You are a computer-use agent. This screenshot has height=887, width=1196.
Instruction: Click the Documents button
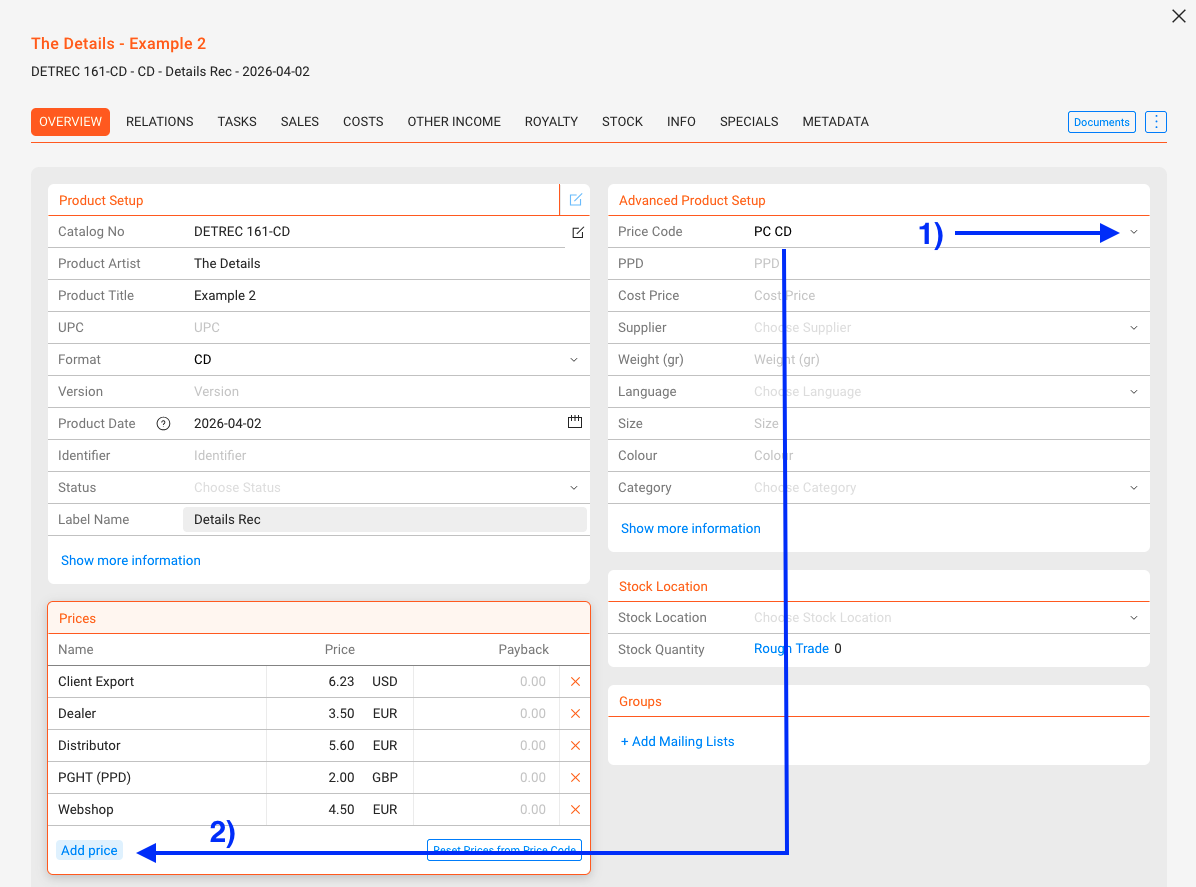[x=1101, y=122]
